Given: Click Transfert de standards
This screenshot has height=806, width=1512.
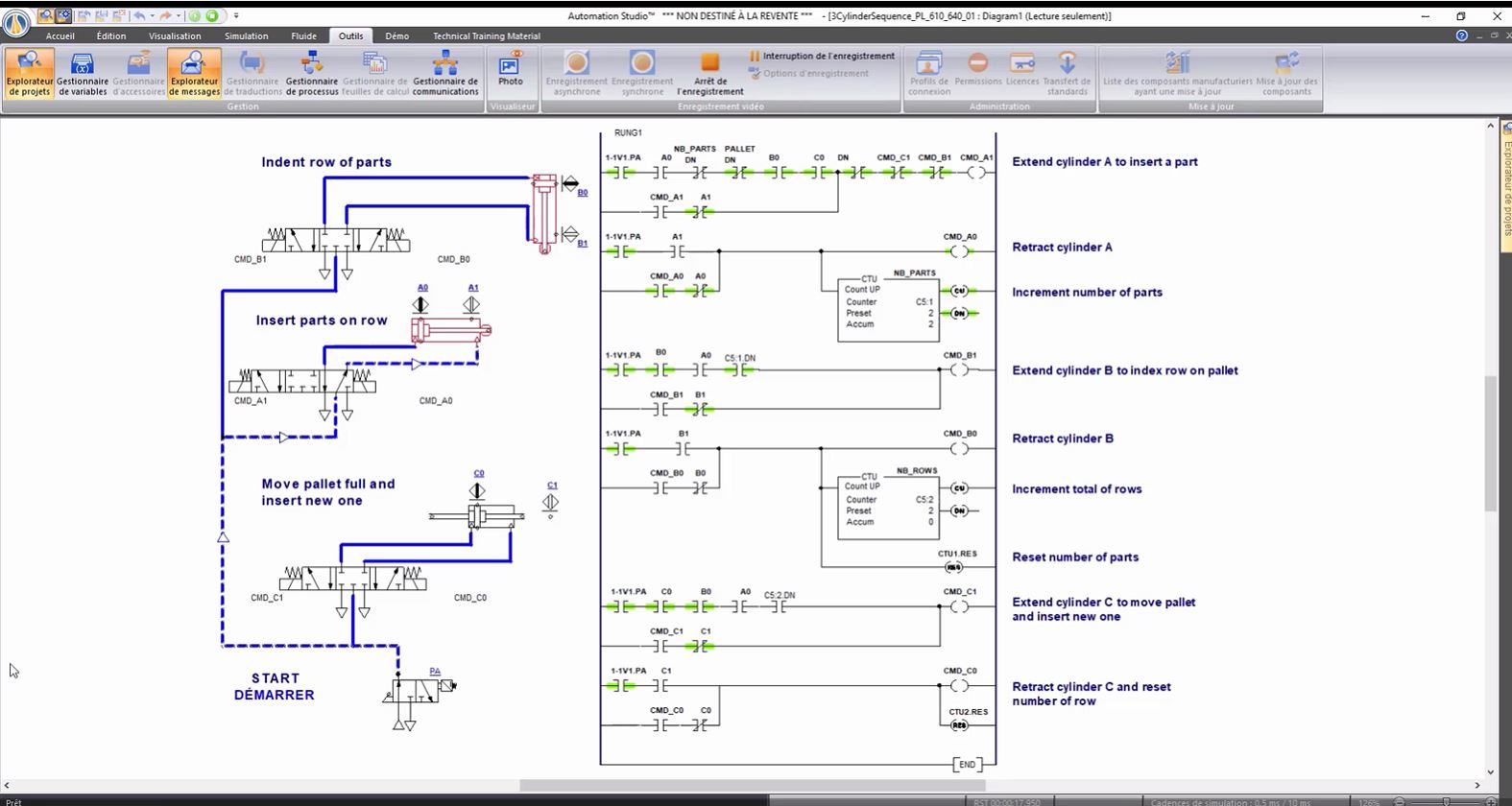Looking at the screenshot, I should (x=1068, y=73).
